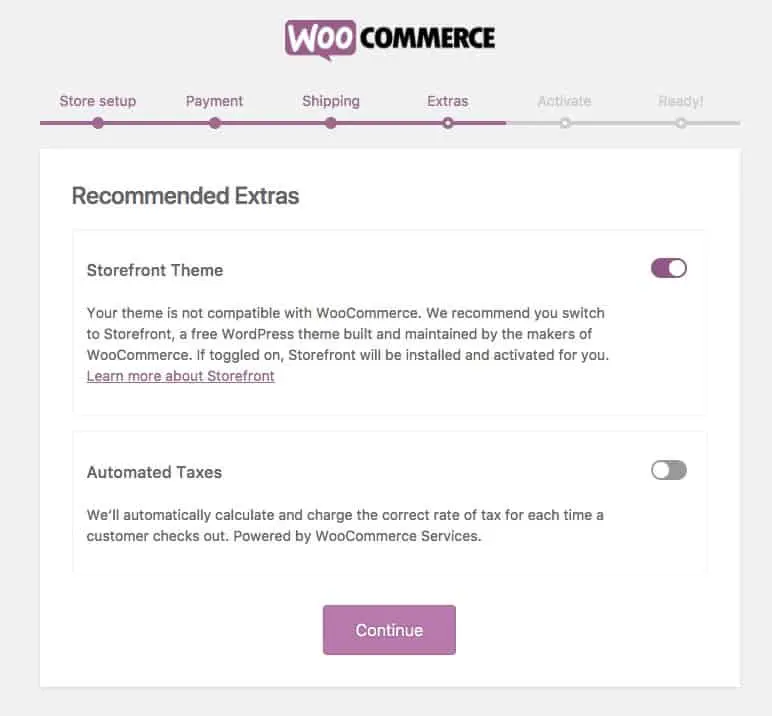Click the Extras step dot
The width and height of the screenshot is (772, 716).
click(448, 123)
